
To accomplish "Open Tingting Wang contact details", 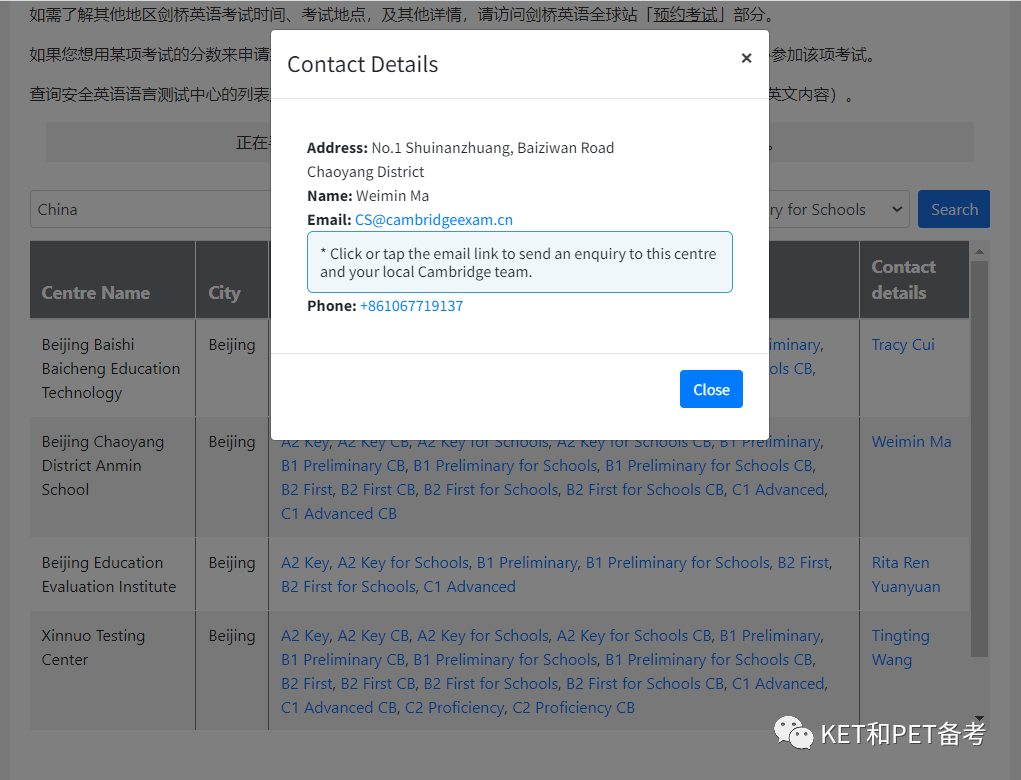I will coord(901,647).
